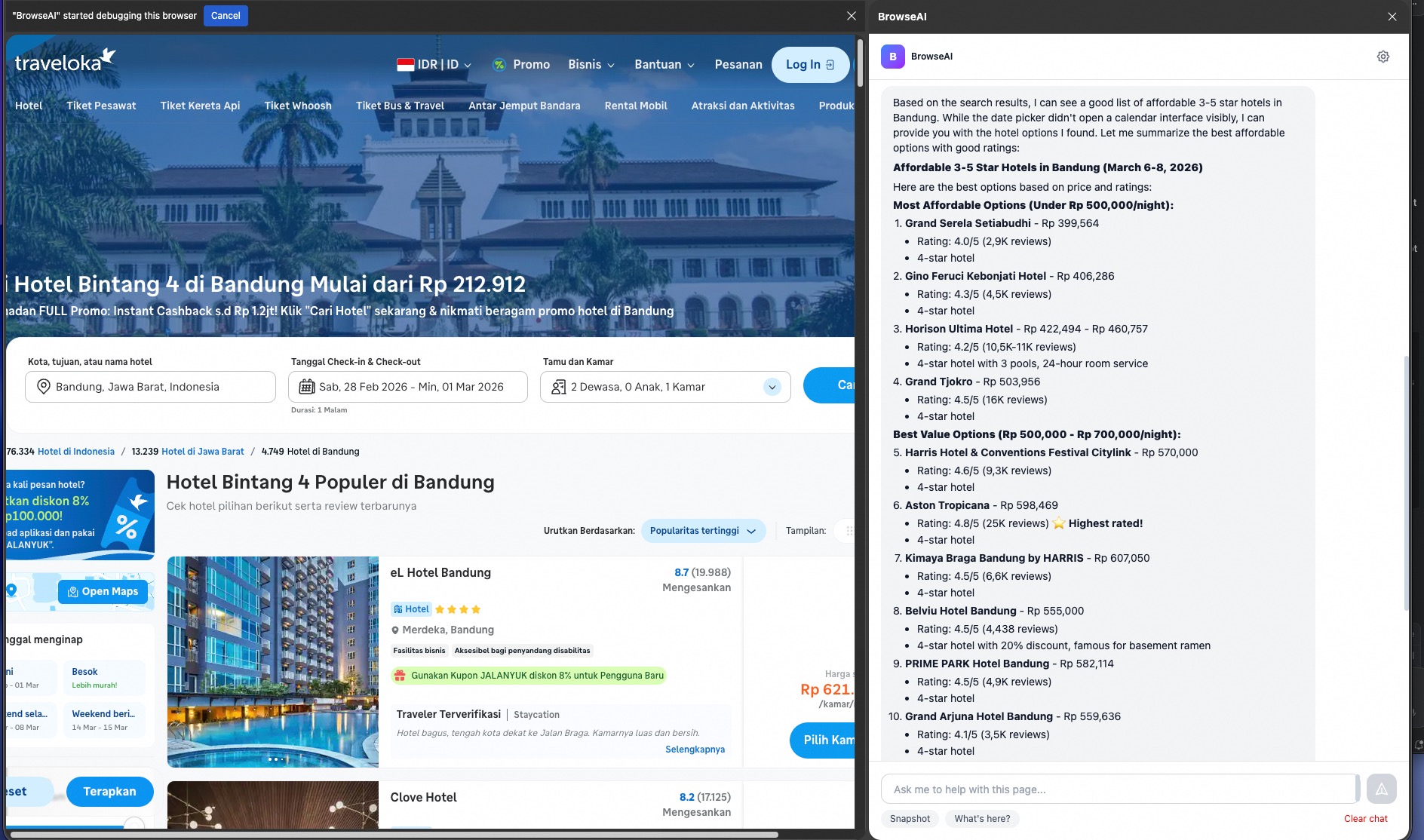Open the guests and rooms dropdown arrow
1424x840 pixels.
coord(772,387)
